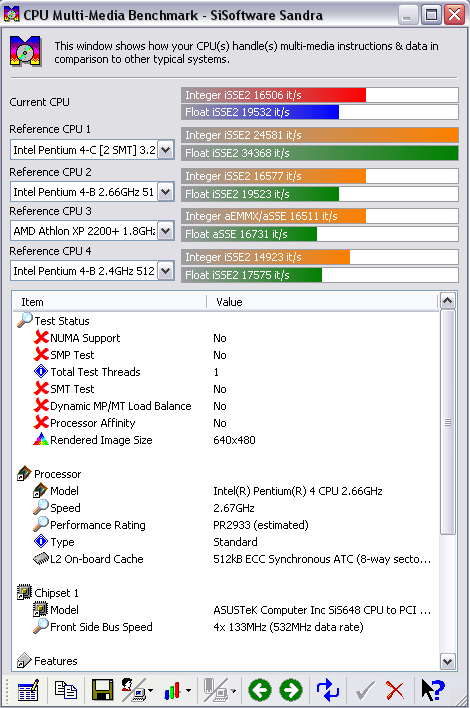The height and width of the screenshot is (708, 470).
Task: Click the list scrollbar down arrow
Action: click(447, 662)
